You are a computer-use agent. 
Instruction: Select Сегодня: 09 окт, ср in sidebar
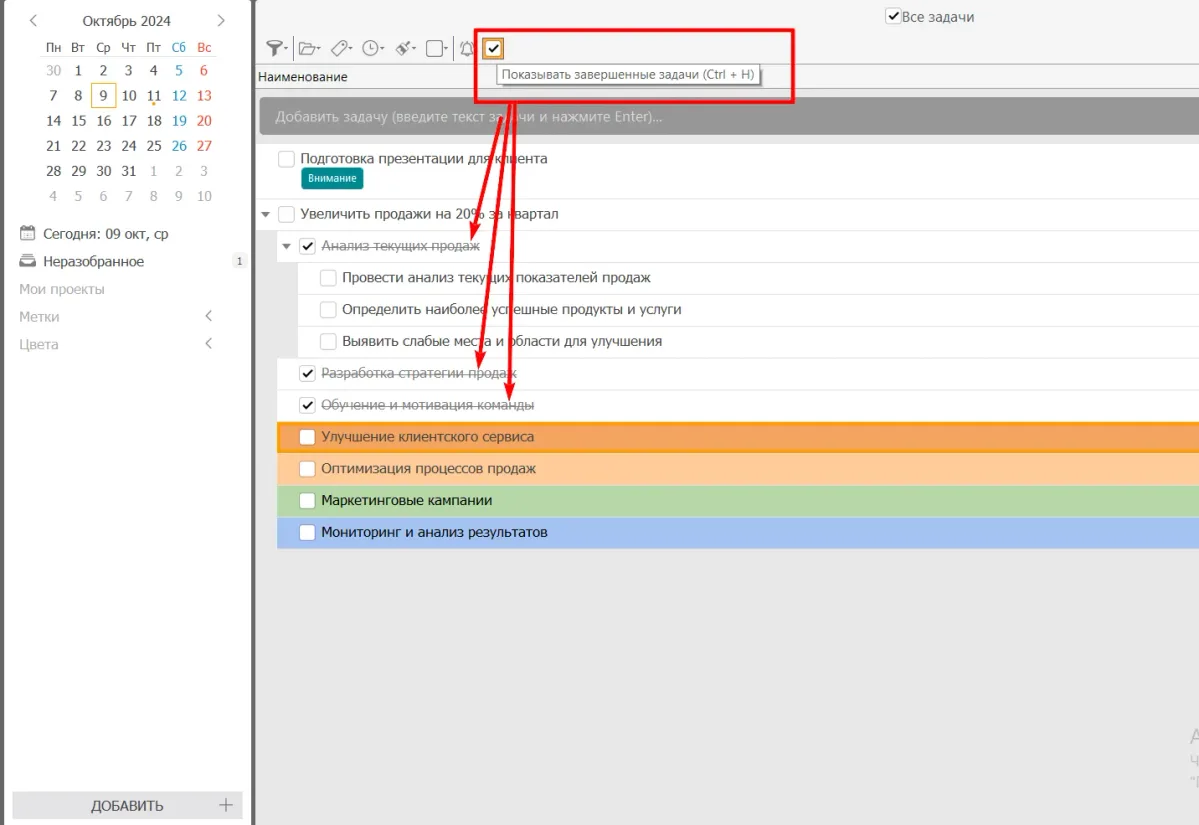[105, 234]
